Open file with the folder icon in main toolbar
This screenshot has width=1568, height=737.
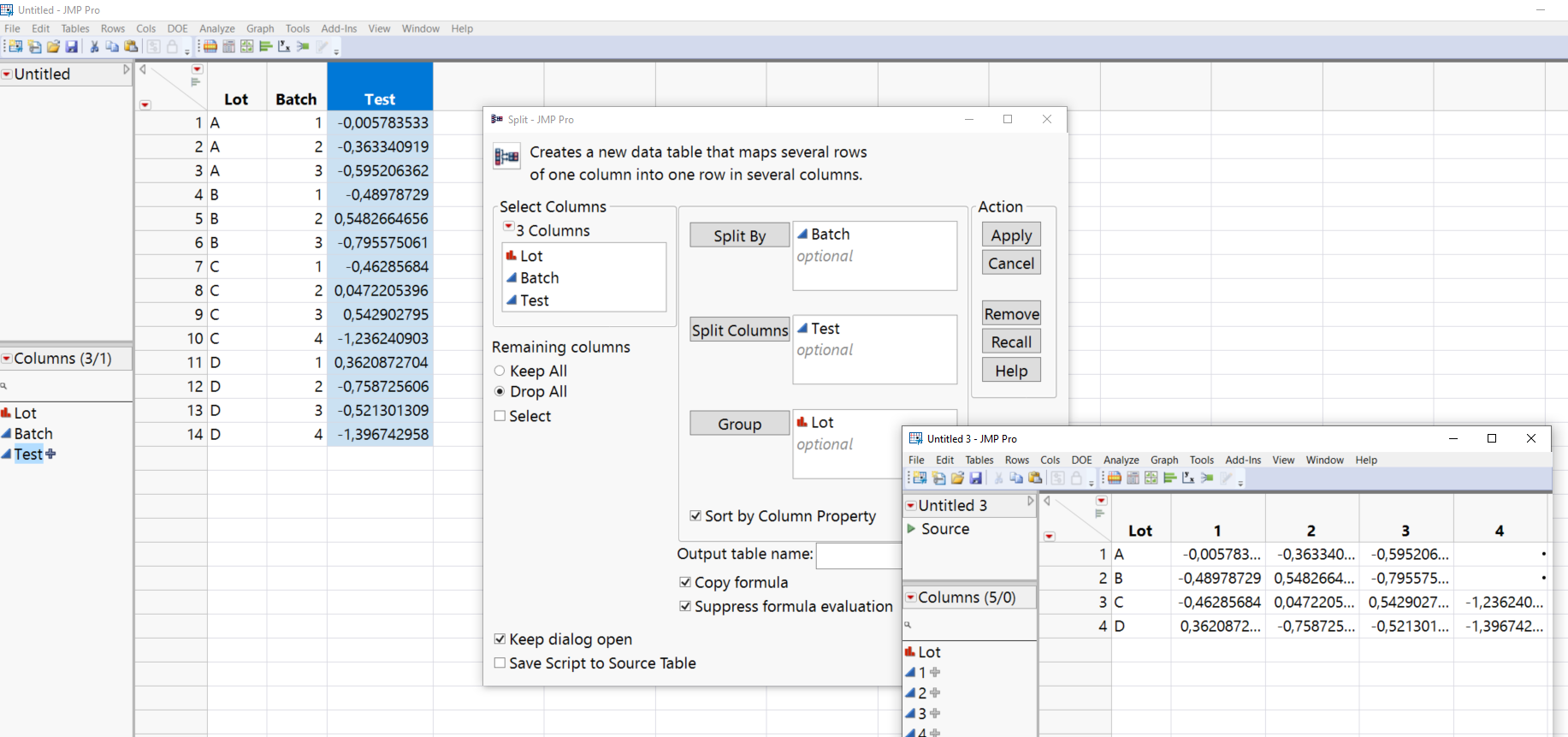[53, 47]
